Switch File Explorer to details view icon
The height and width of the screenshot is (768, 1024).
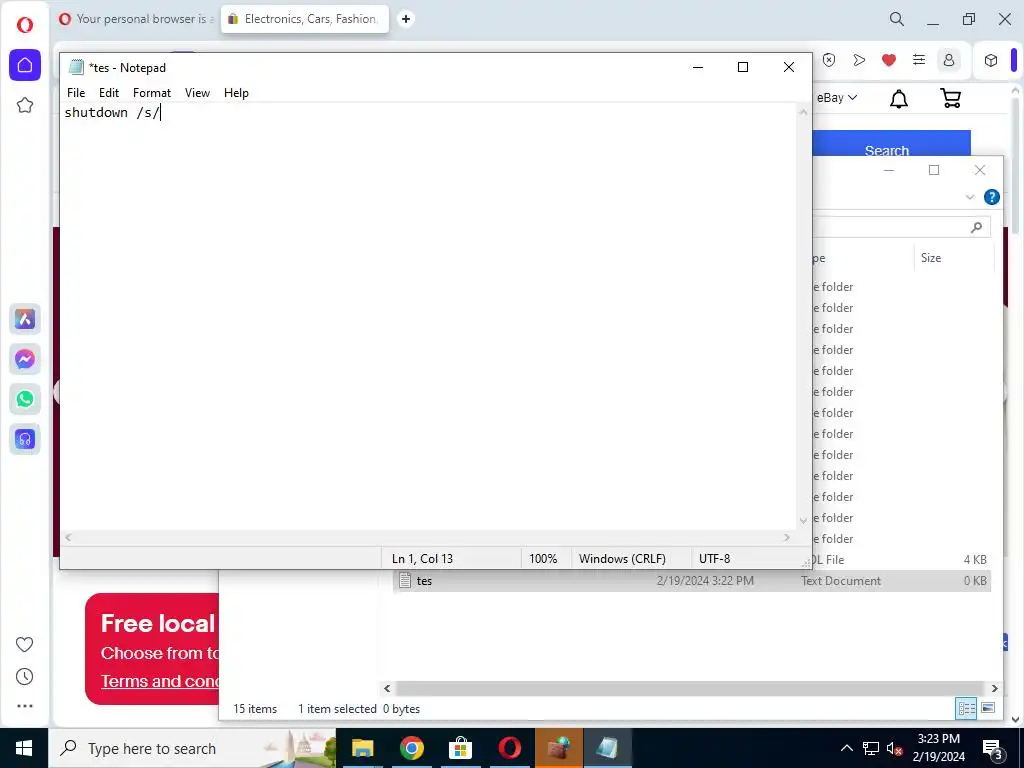coord(967,708)
